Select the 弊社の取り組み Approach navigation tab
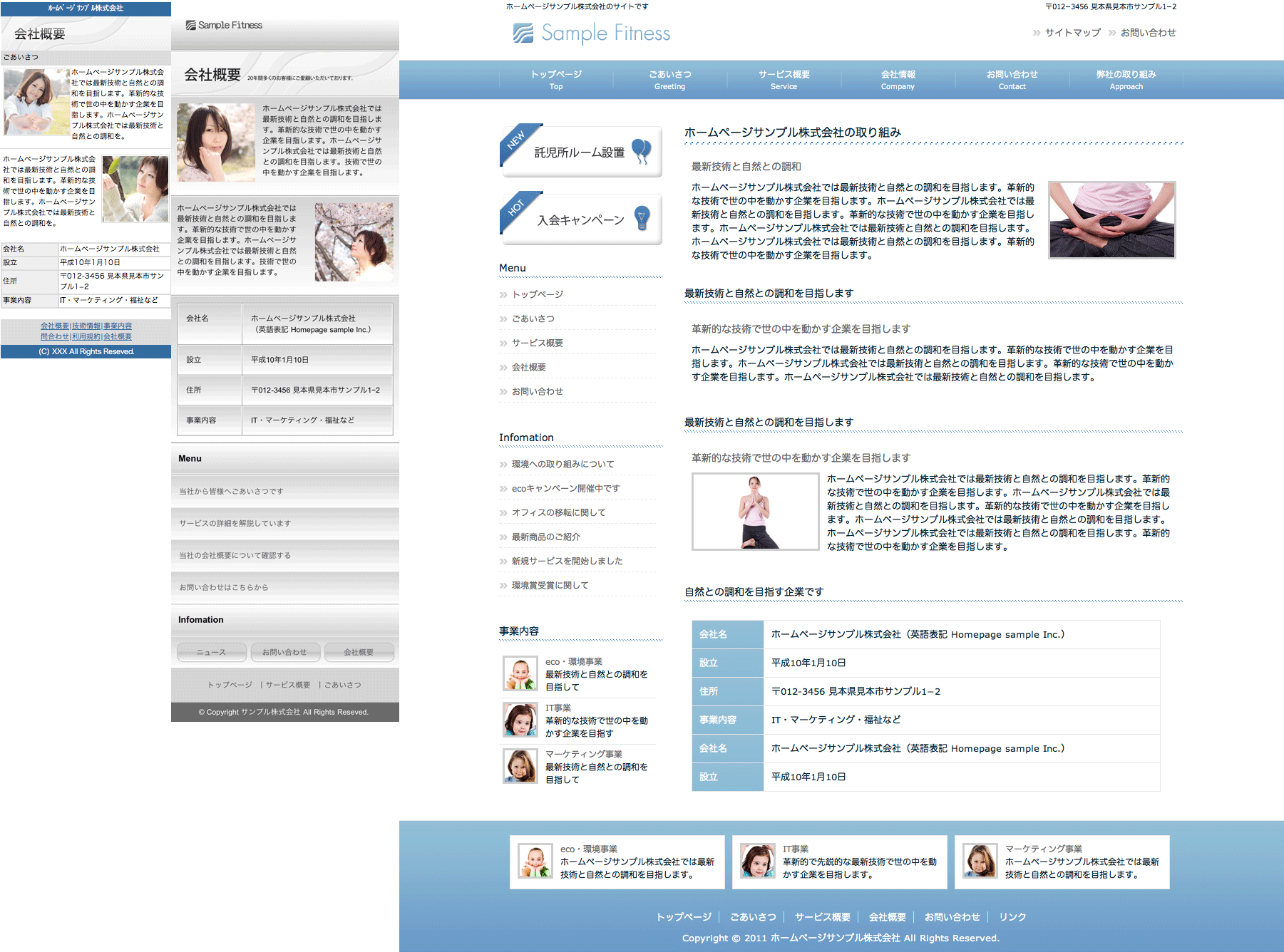Image resolution: width=1284 pixels, height=952 pixels. coord(1126,80)
